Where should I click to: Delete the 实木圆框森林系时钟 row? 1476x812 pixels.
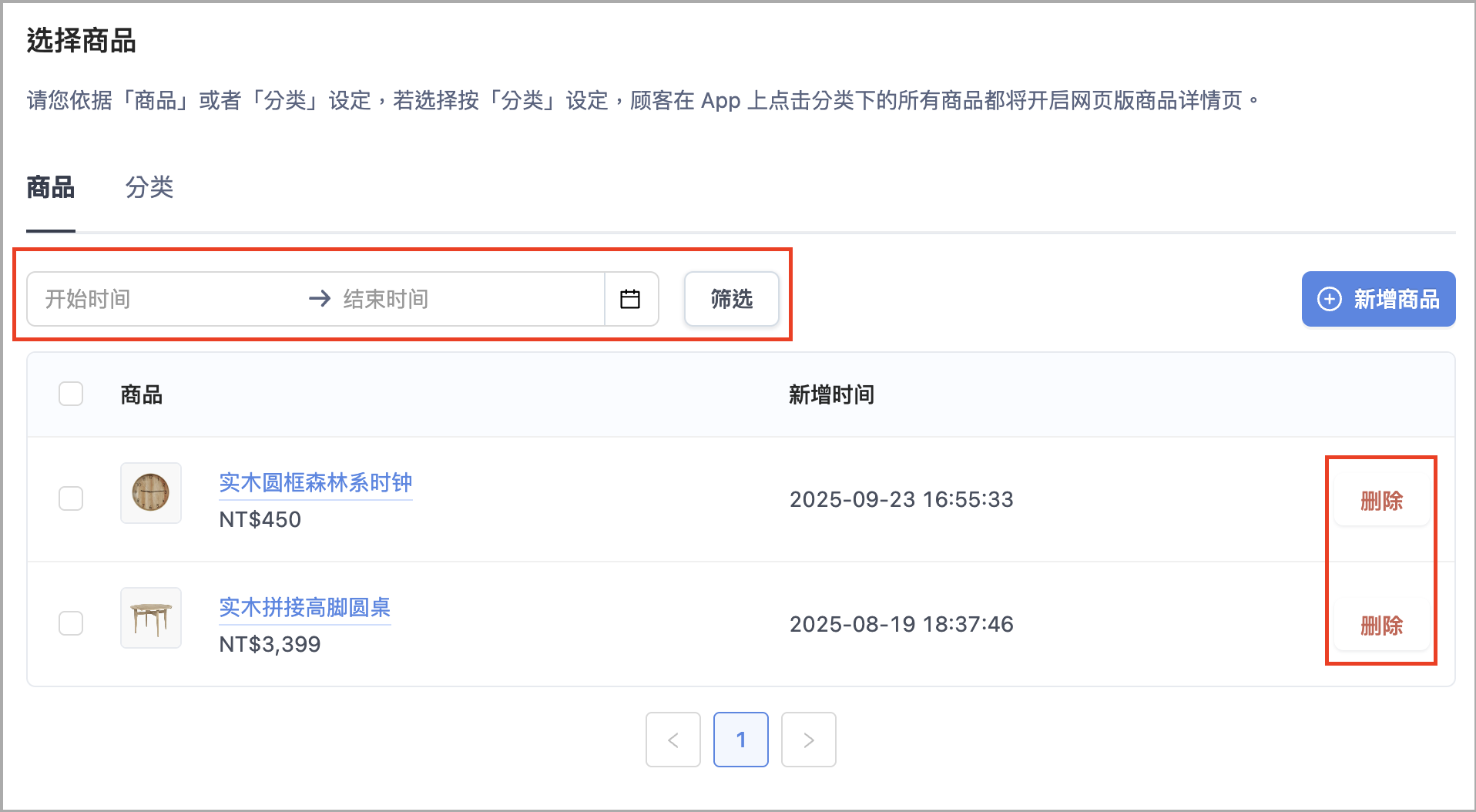tap(1381, 501)
